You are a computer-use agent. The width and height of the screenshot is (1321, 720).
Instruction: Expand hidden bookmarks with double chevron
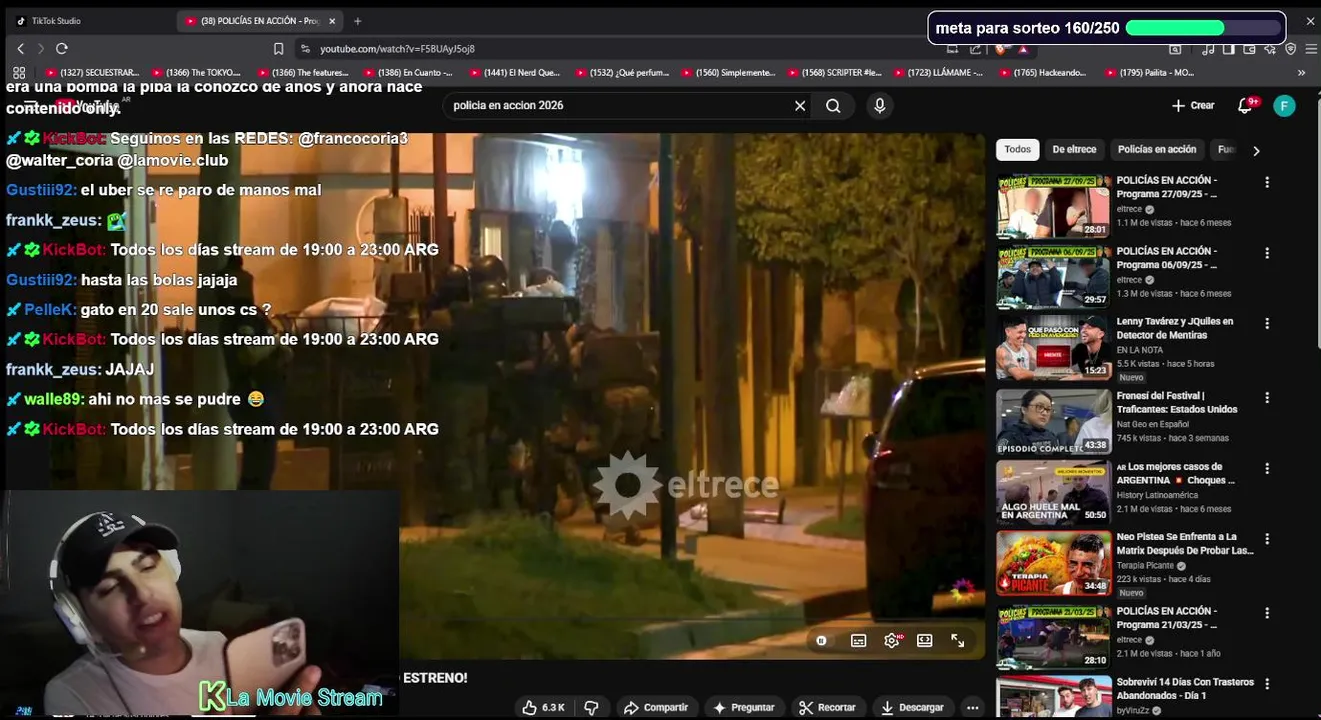tap(1301, 73)
